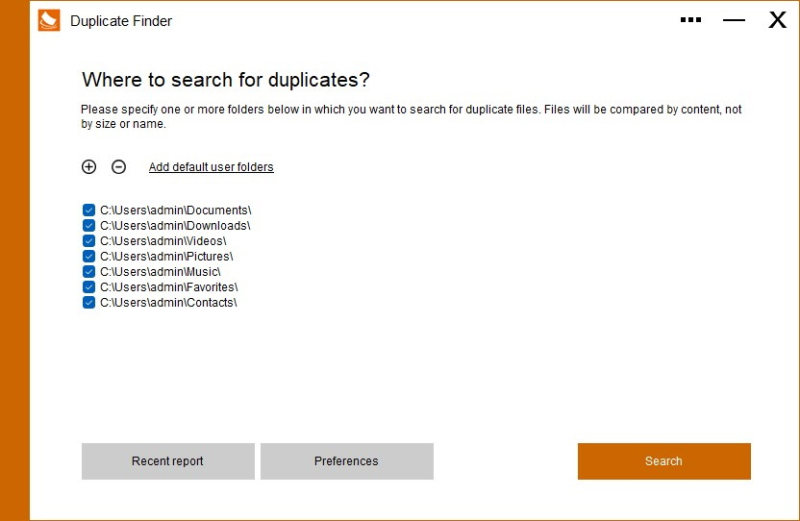Click the Duplicate Finder logo icon
This screenshot has height=521, width=800.
point(49,20)
